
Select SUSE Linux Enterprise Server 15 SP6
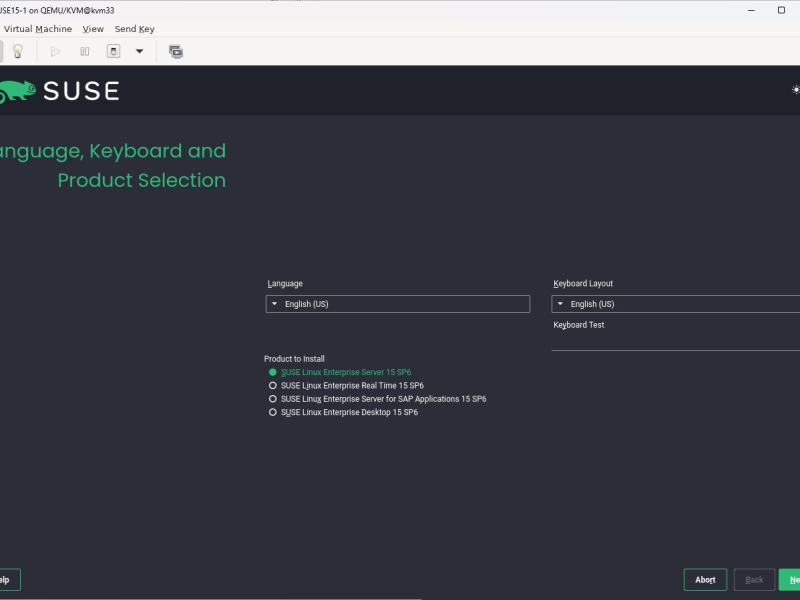click(x=340, y=372)
